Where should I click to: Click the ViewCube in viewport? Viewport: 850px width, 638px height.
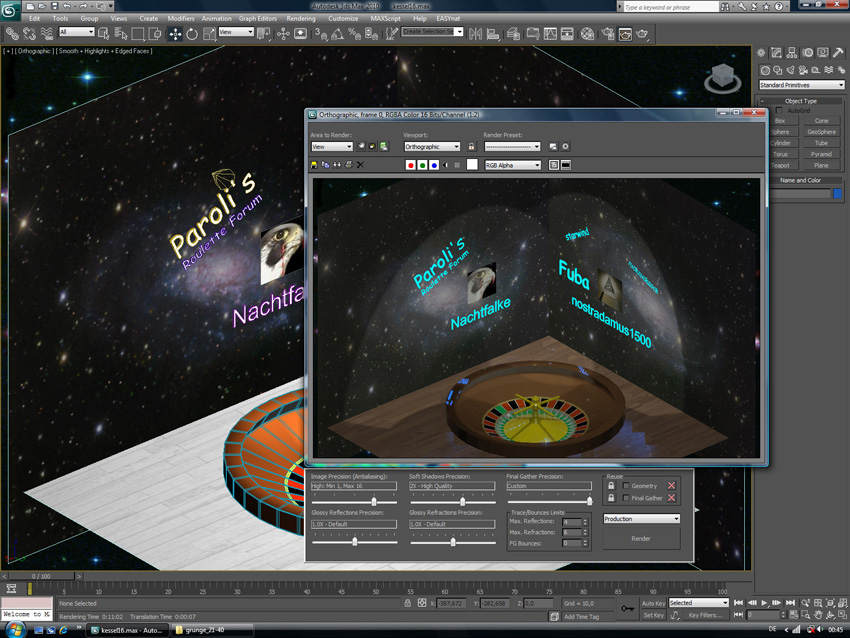[x=723, y=77]
